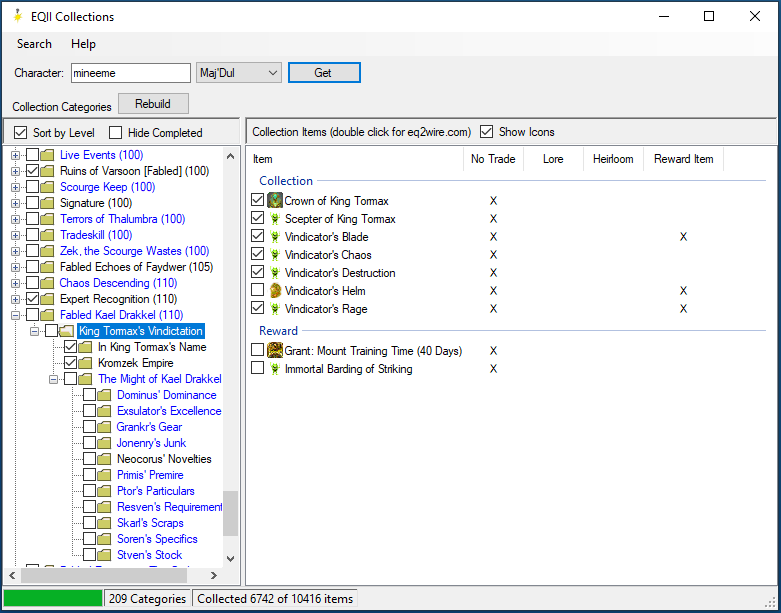Screen dimensions: 781x613
Task: Enable the Hide Completed checkbox
Action: pyautogui.click(x=115, y=132)
